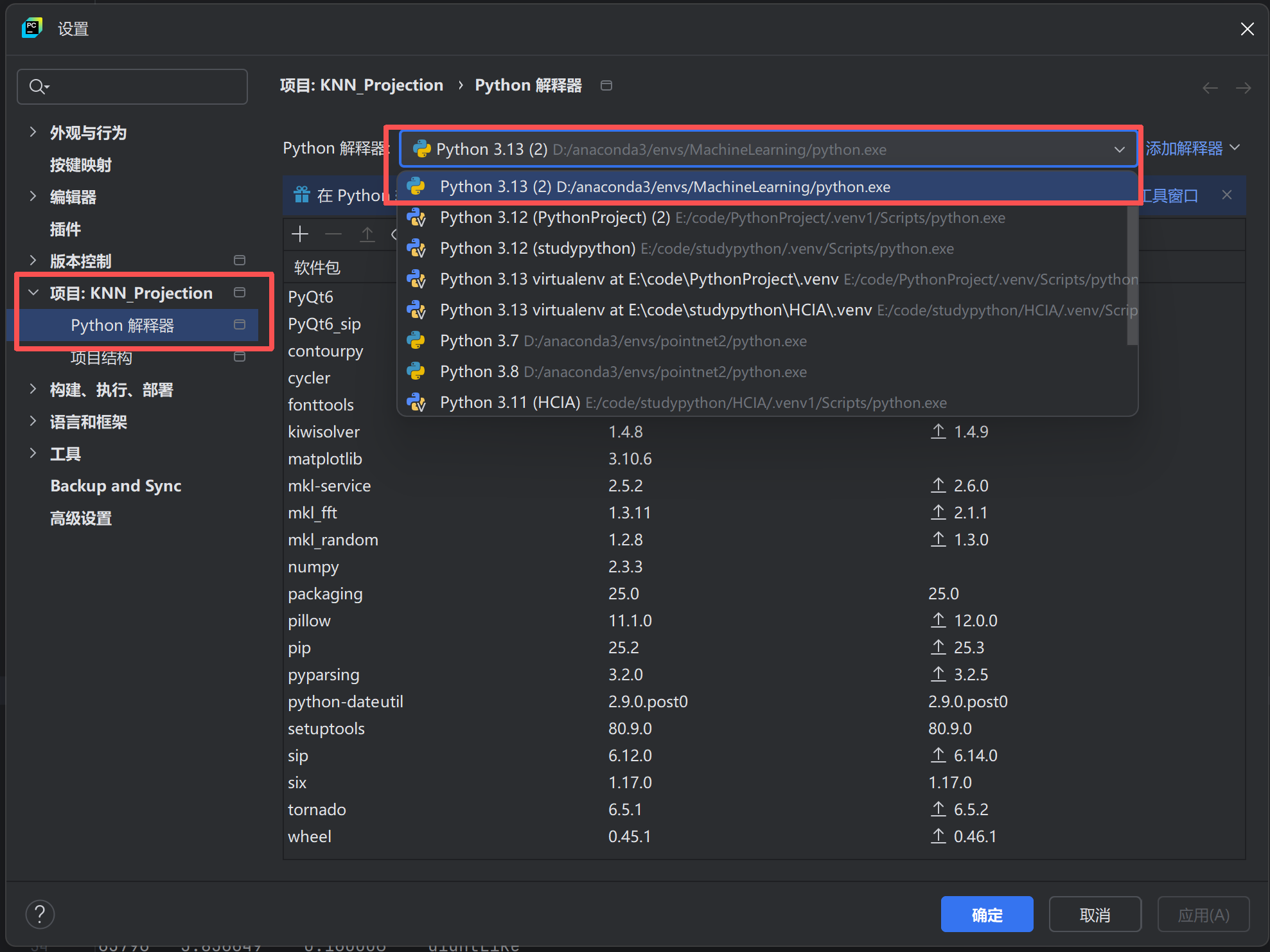Open 项目结构 settings page

point(101,358)
